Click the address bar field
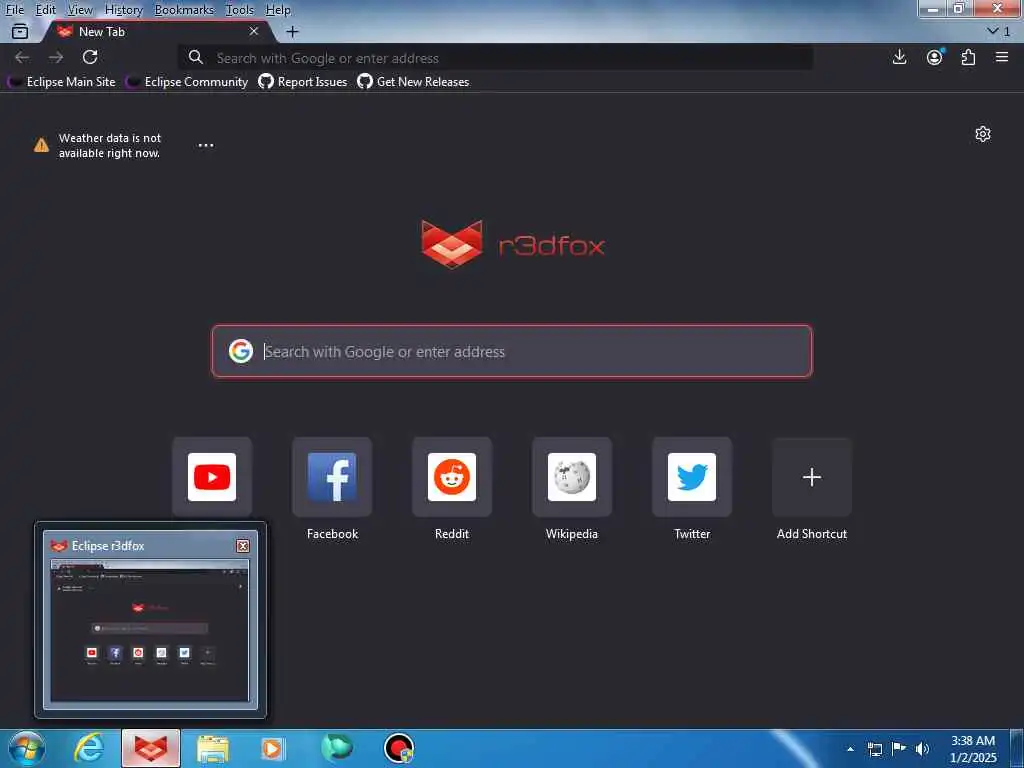Viewport: 1024px width, 768px height. click(496, 58)
